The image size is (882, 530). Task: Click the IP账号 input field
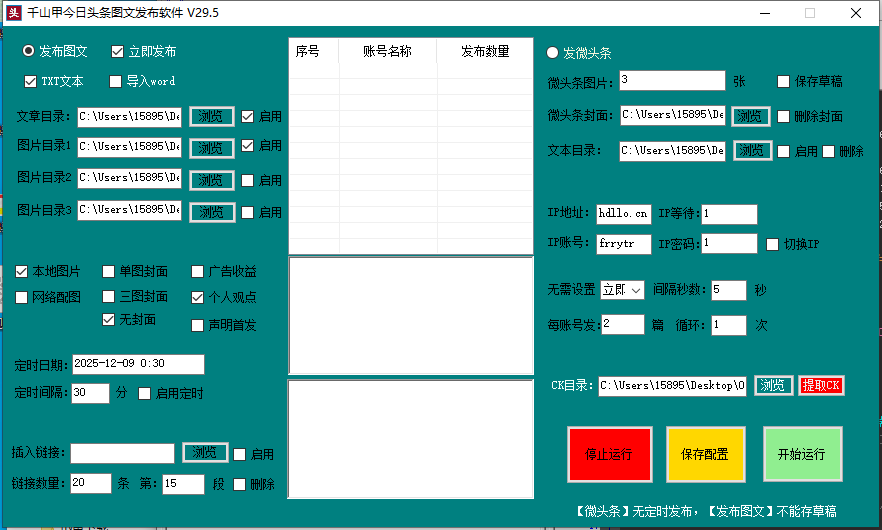(624, 244)
